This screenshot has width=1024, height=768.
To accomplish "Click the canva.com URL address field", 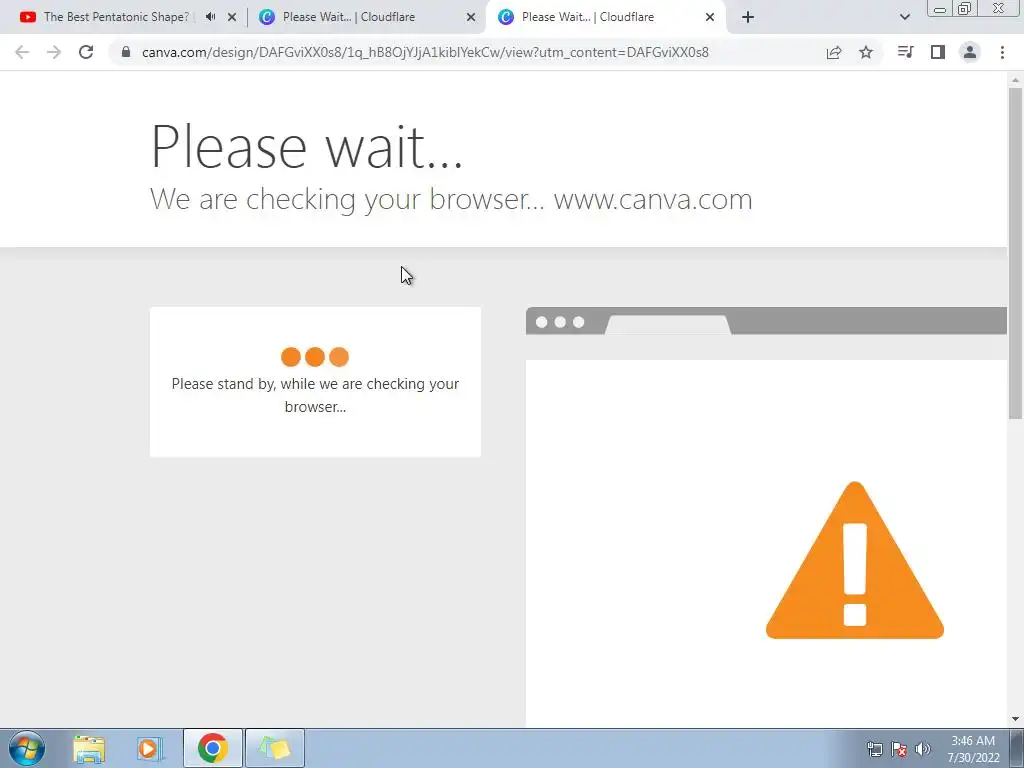I will point(425,52).
